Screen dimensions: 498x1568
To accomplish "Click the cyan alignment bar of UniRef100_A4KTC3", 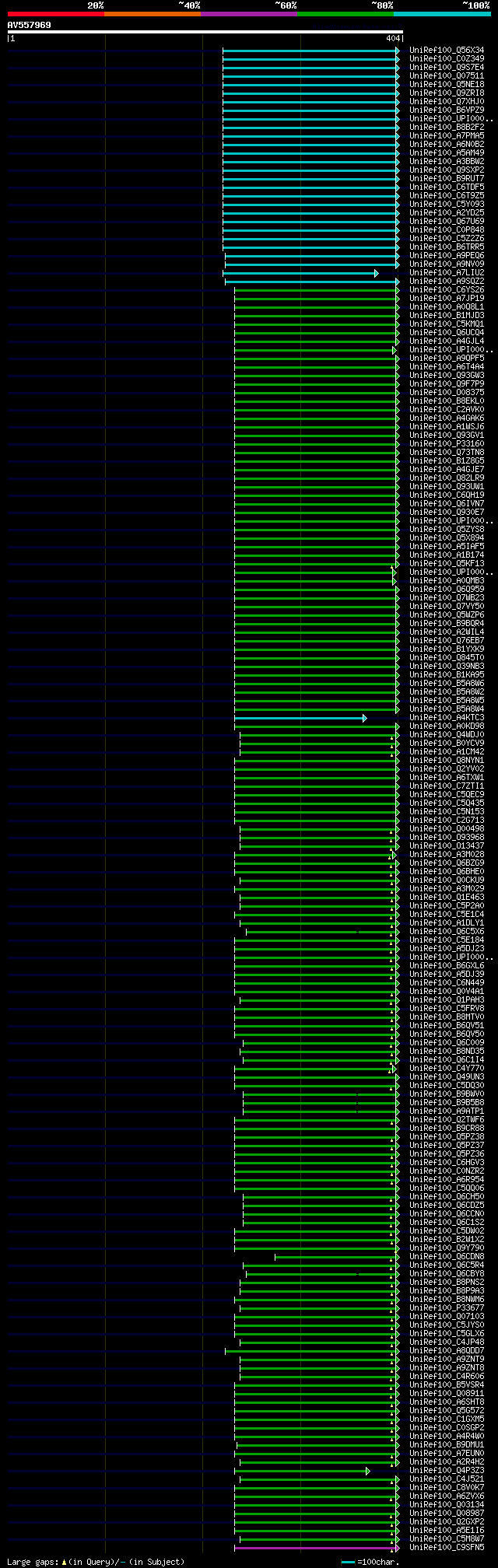I will (x=300, y=718).
